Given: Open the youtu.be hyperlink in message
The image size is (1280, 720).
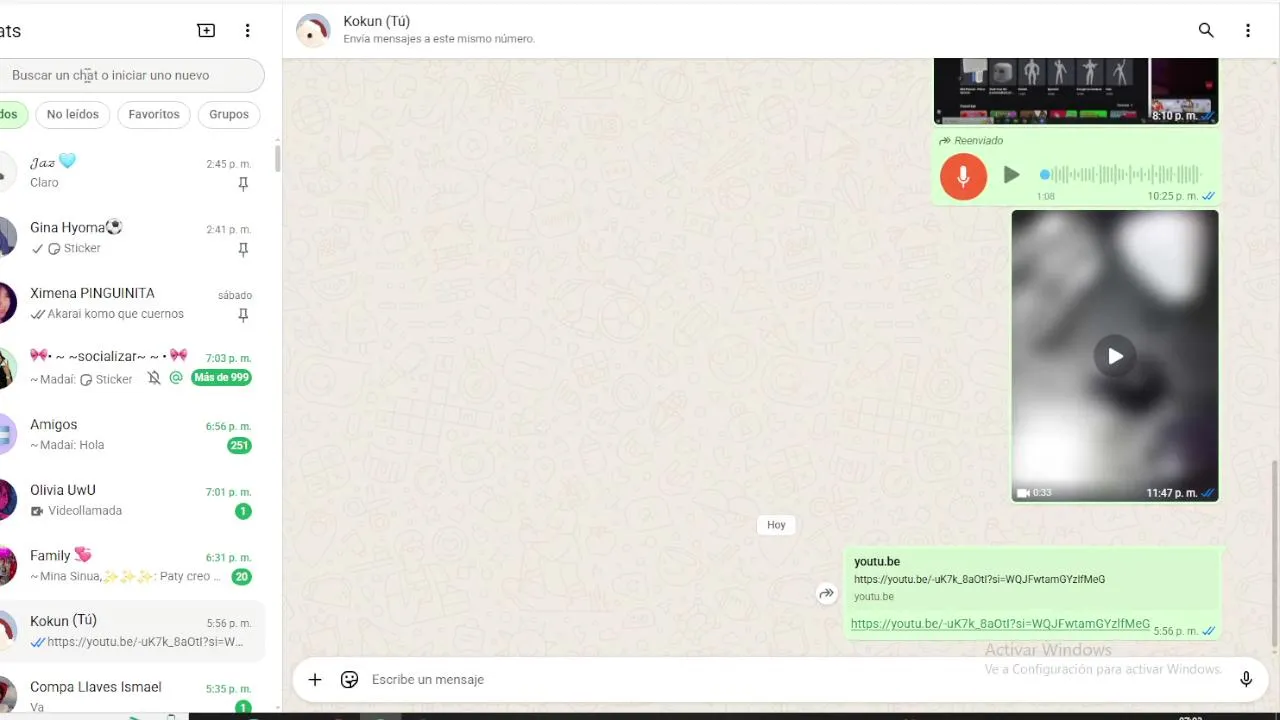Looking at the screenshot, I should click(1000, 624).
